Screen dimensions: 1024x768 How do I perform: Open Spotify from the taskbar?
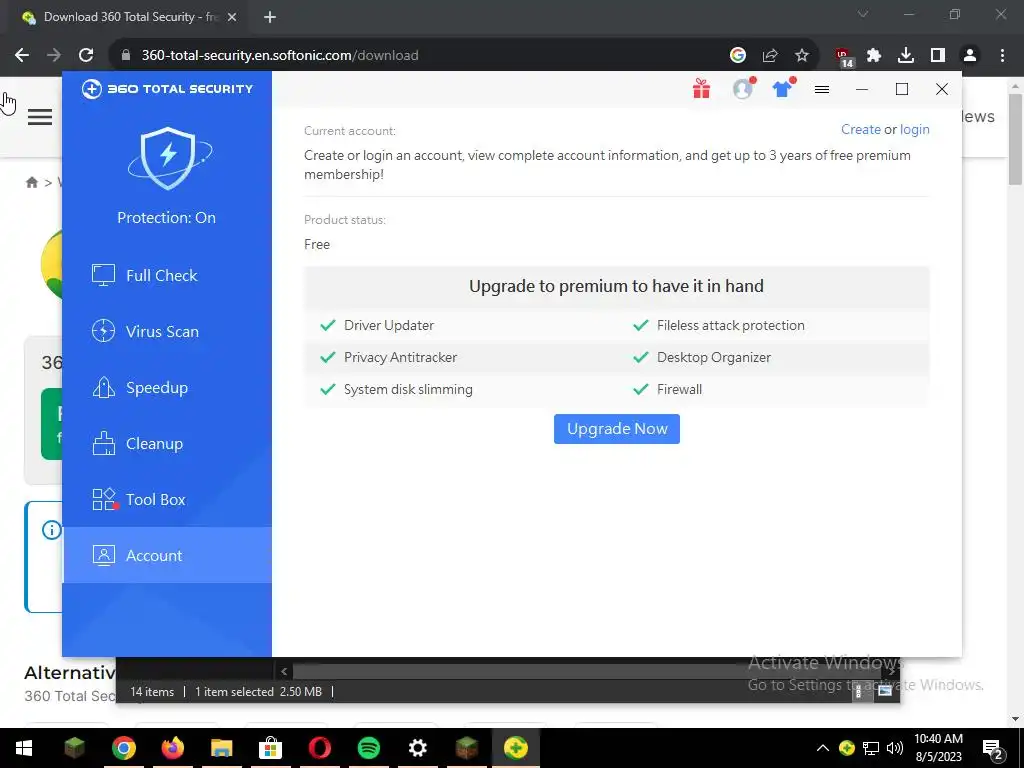coord(368,748)
